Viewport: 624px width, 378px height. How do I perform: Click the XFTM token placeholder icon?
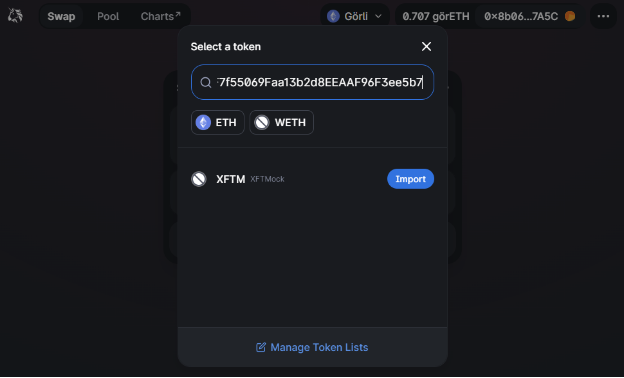click(199, 179)
